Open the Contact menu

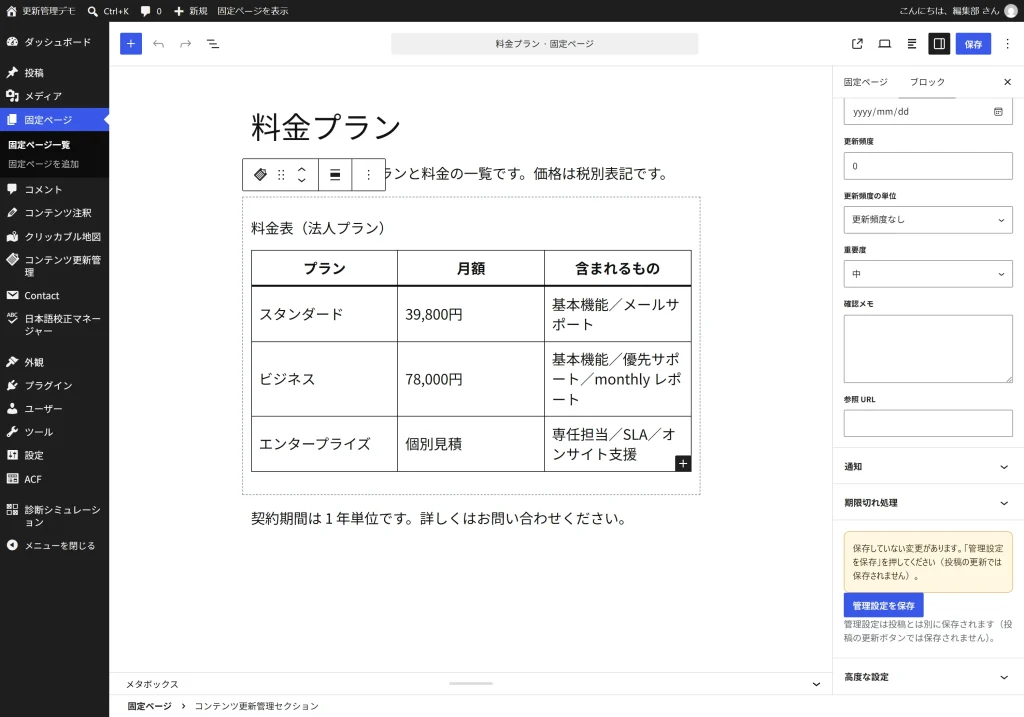pos(54,296)
